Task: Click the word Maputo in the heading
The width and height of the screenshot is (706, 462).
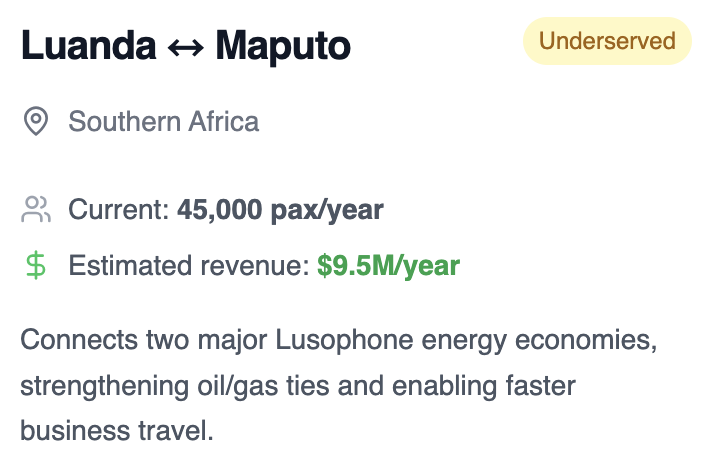Action: pos(283,47)
